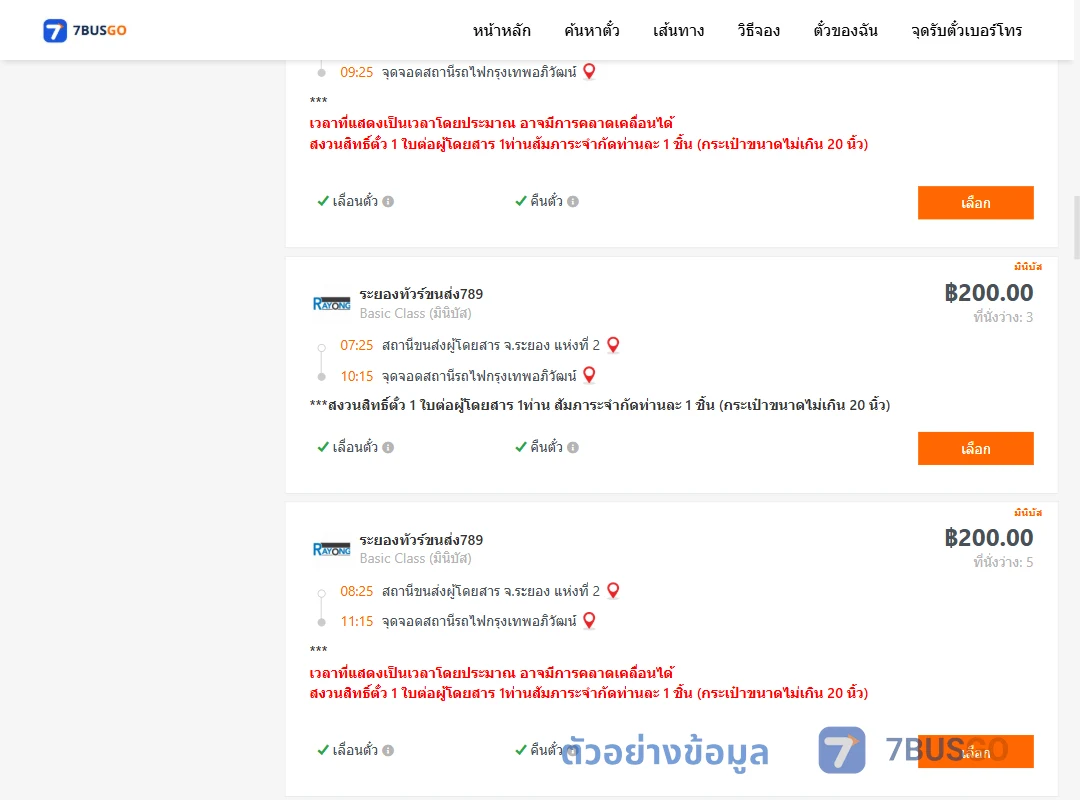Image resolution: width=1080 pixels, height=800 pixels.
Task: Open map pin for 11:15 arrival stop
Action: tap(589, 620)
